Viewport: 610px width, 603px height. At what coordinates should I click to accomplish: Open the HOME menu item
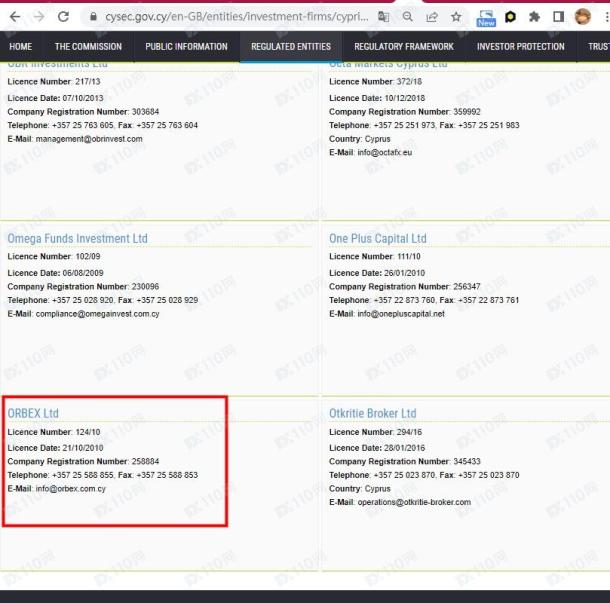tap(21, 47)
